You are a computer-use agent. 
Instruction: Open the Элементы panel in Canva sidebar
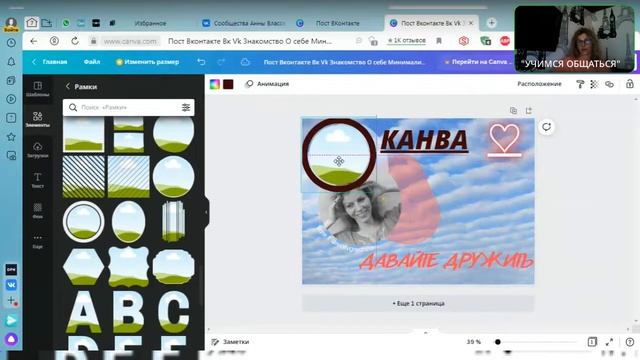pyautogui.click(x=38, y=119)
